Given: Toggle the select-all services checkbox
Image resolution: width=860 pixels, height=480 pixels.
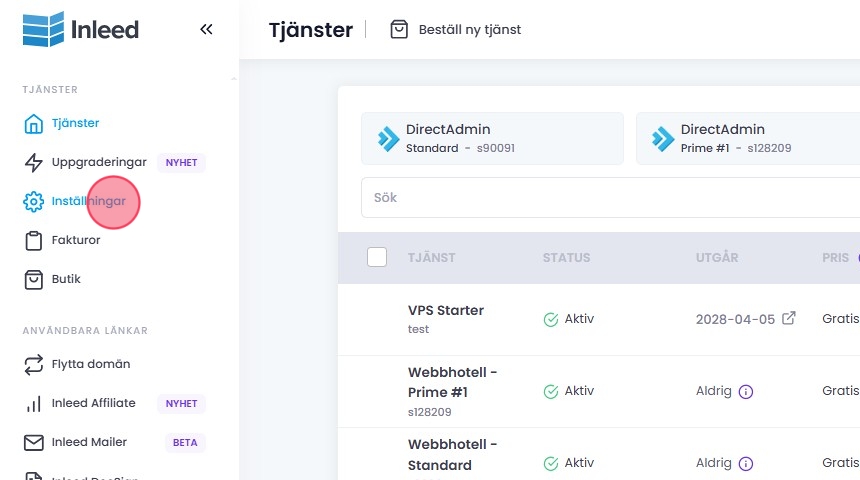Looking at the screenshot, I should [377, 257].
